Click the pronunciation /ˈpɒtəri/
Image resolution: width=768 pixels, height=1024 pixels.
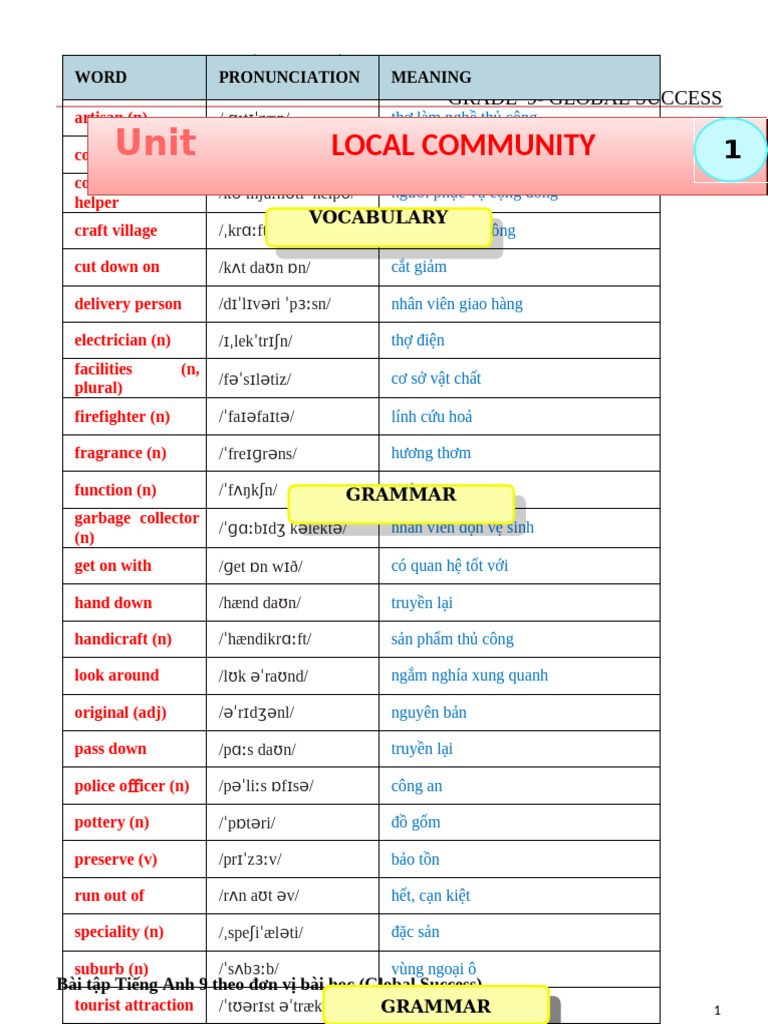point(247,823)
